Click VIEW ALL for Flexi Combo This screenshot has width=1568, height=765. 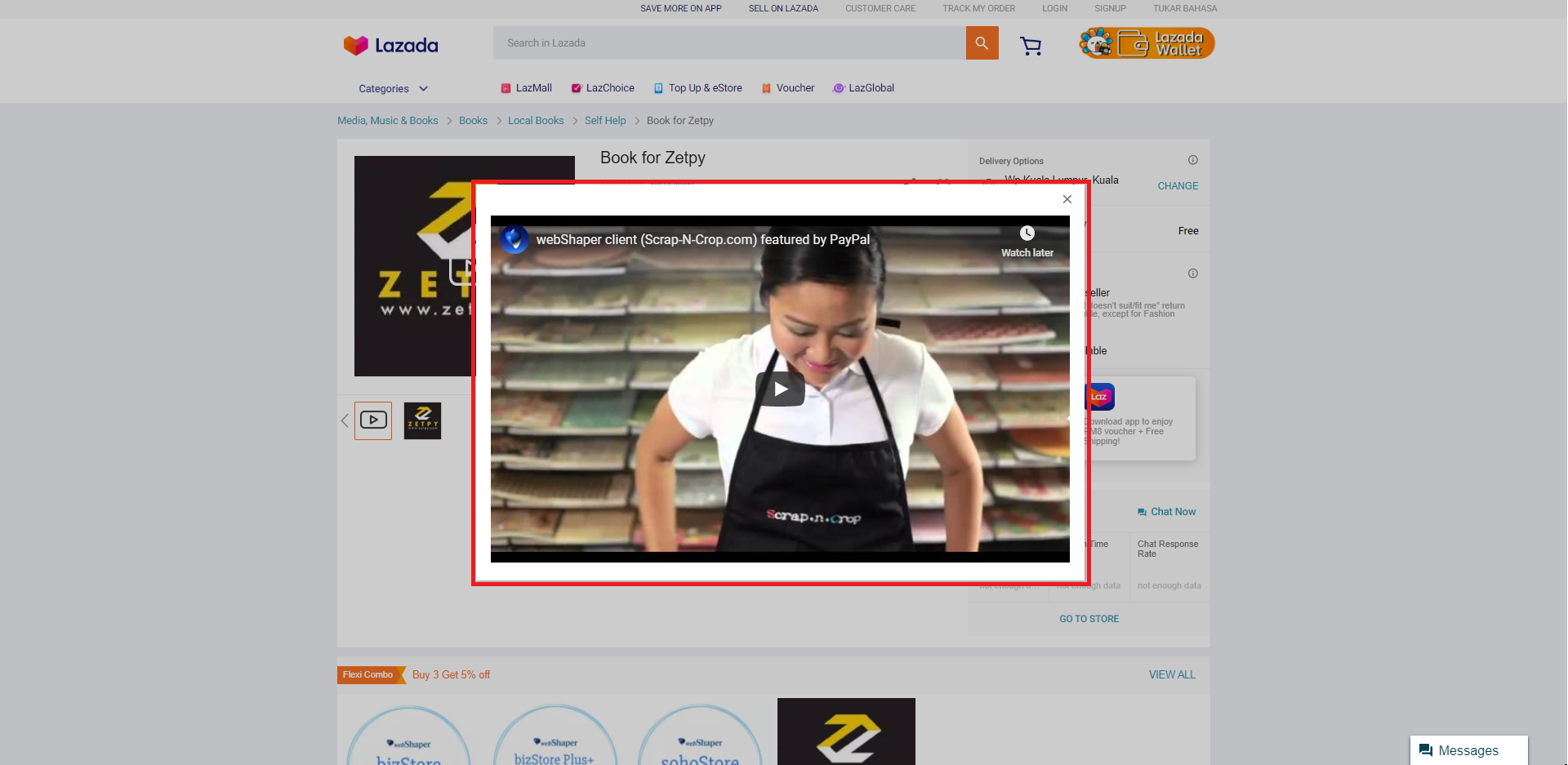(1172, 675)
